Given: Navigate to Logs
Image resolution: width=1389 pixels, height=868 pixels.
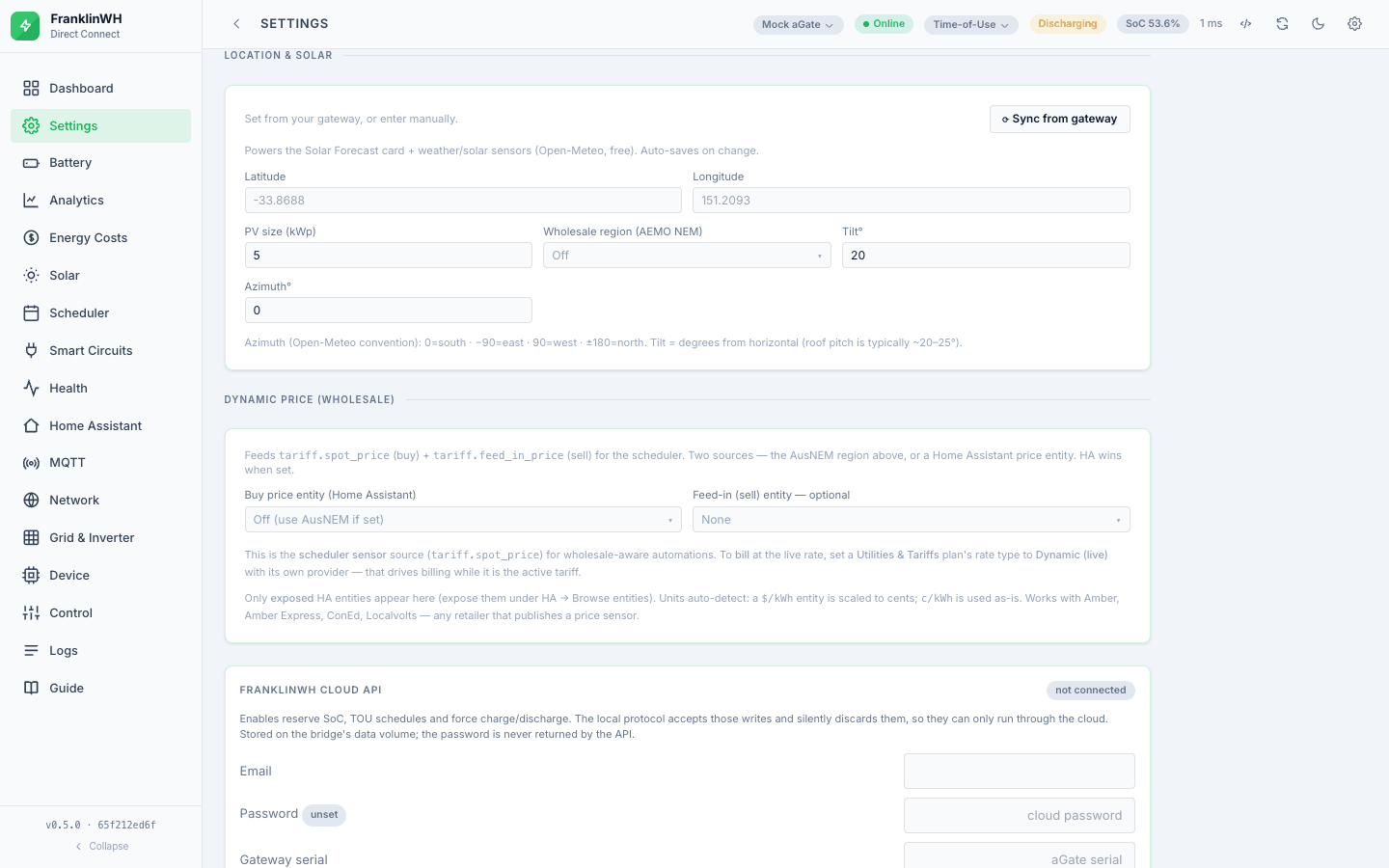Looking at the screenshot, I should (101, 651).
